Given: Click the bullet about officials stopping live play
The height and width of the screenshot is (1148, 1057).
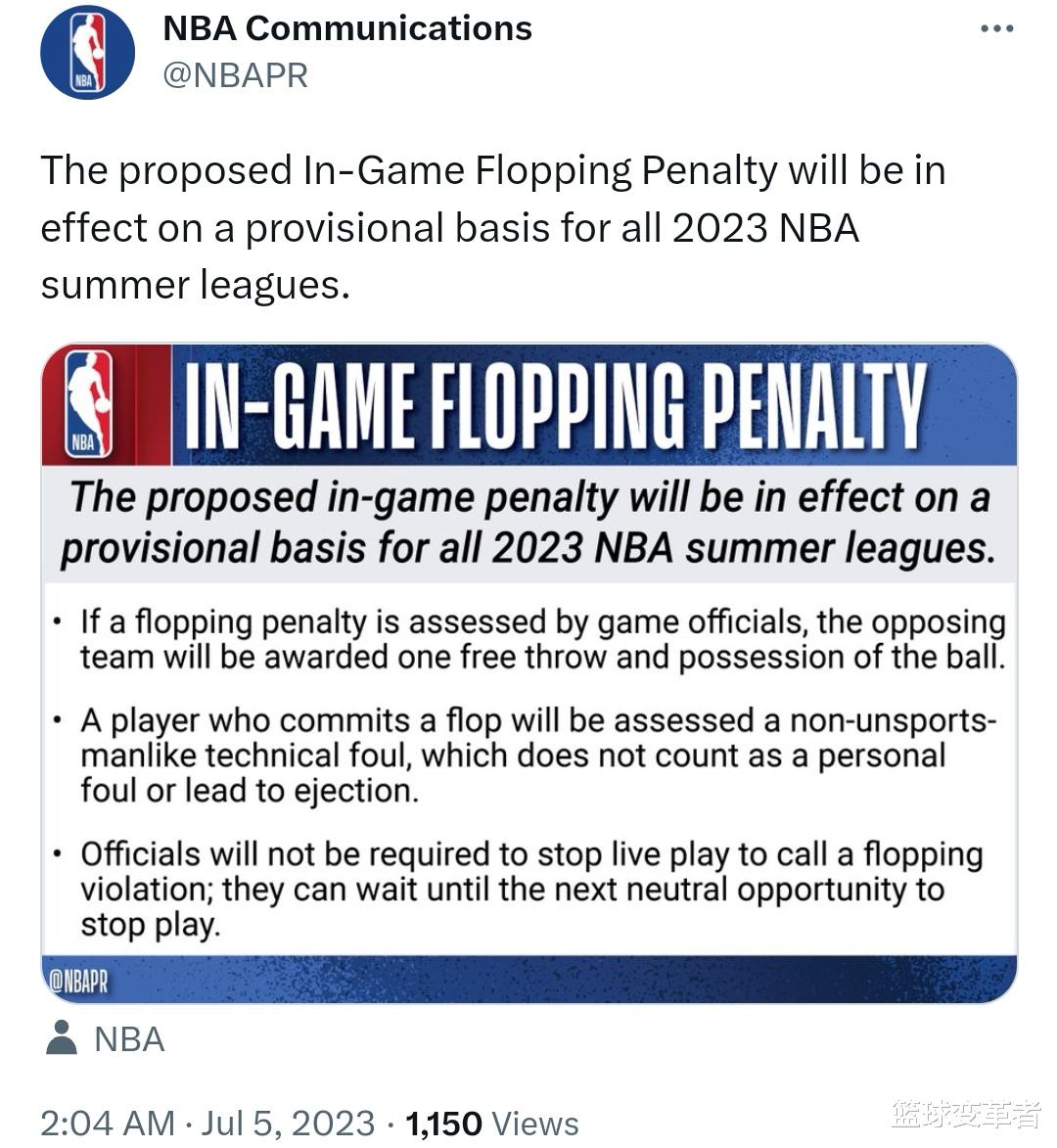Looking at the screenshot, I should [x=530, y=889].
